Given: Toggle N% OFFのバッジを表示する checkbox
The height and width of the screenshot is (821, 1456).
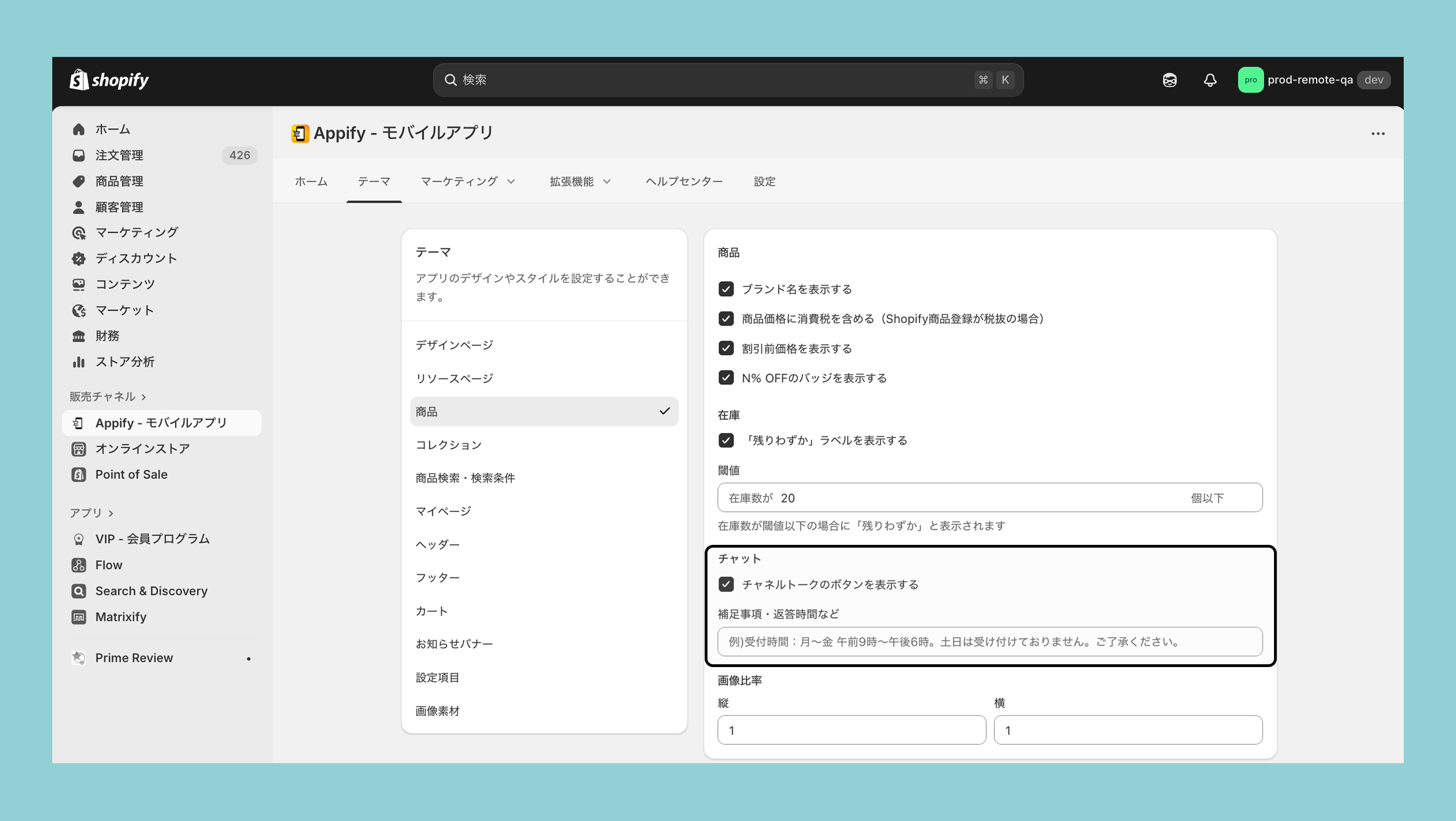Looking at the screenshot, I should (726, 377).
